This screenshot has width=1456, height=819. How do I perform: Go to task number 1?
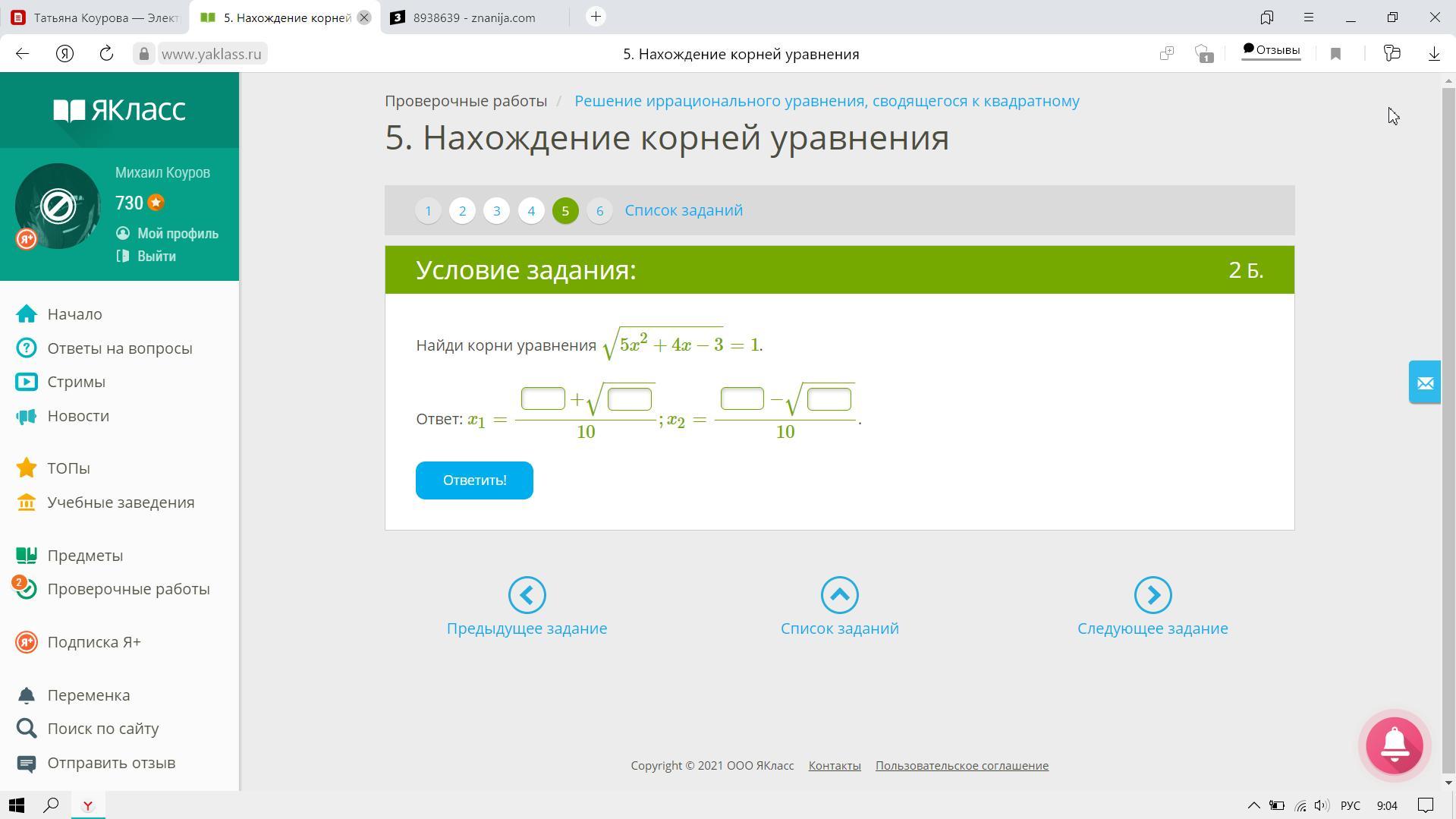(428, 211)
